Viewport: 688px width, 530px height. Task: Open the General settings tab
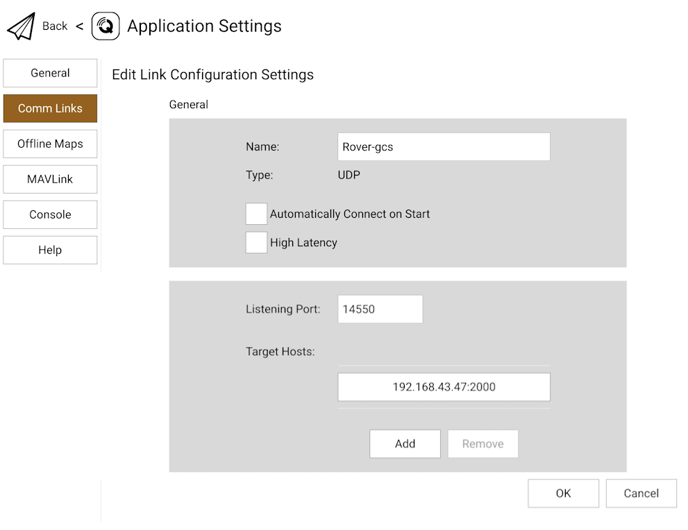point(50,73)
